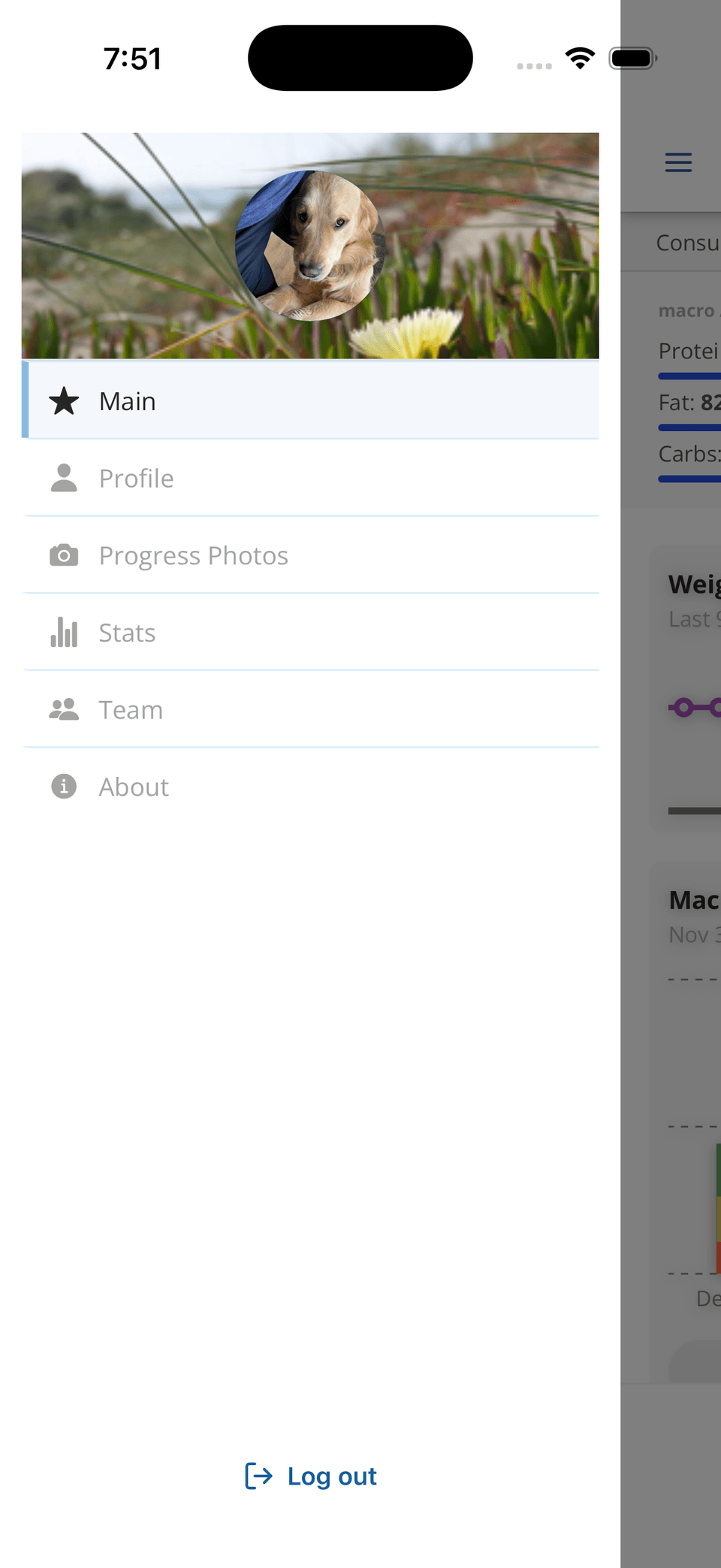Click the About info icon
721x1568 pixels.
point(64,786)
